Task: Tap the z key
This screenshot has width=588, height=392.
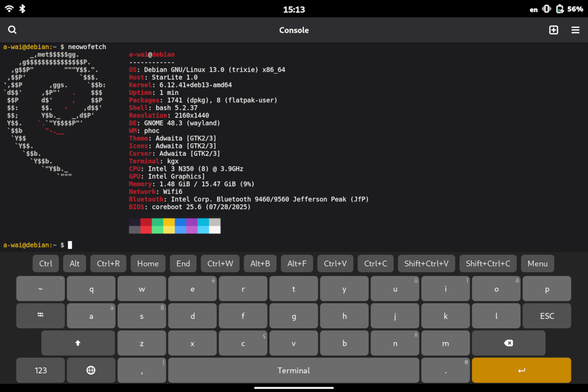Action: tap(141, 343)
